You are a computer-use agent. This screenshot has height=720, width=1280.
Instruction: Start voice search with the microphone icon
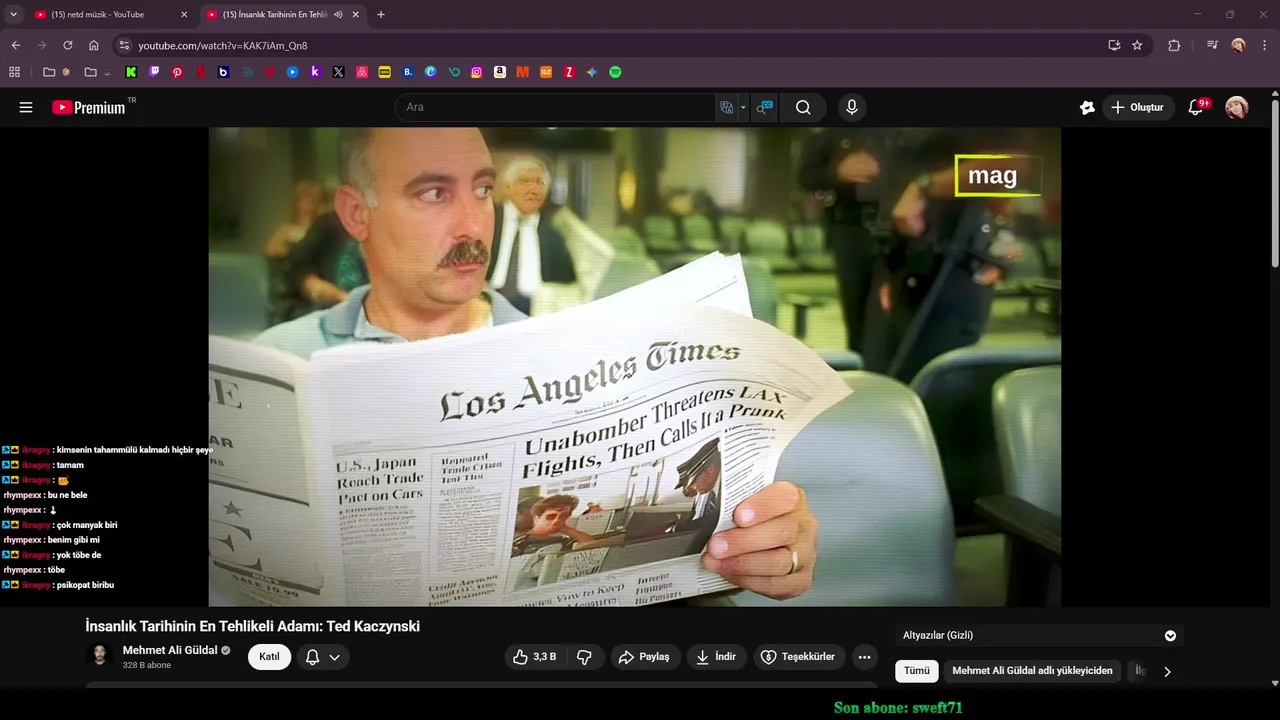(851, 107)
